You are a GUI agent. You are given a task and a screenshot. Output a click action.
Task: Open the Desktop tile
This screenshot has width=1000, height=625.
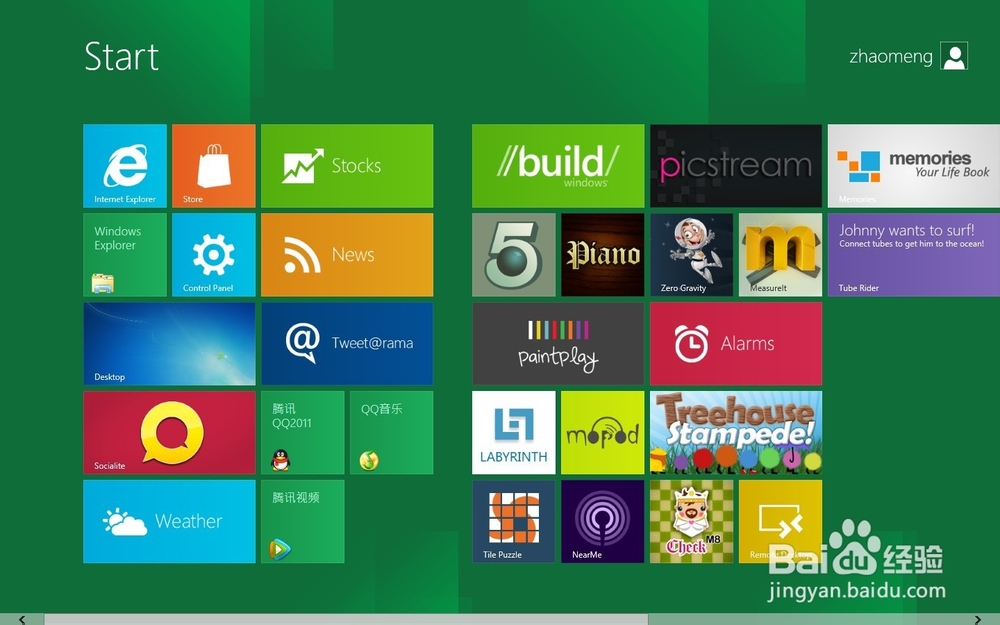(x=169, y=344)
